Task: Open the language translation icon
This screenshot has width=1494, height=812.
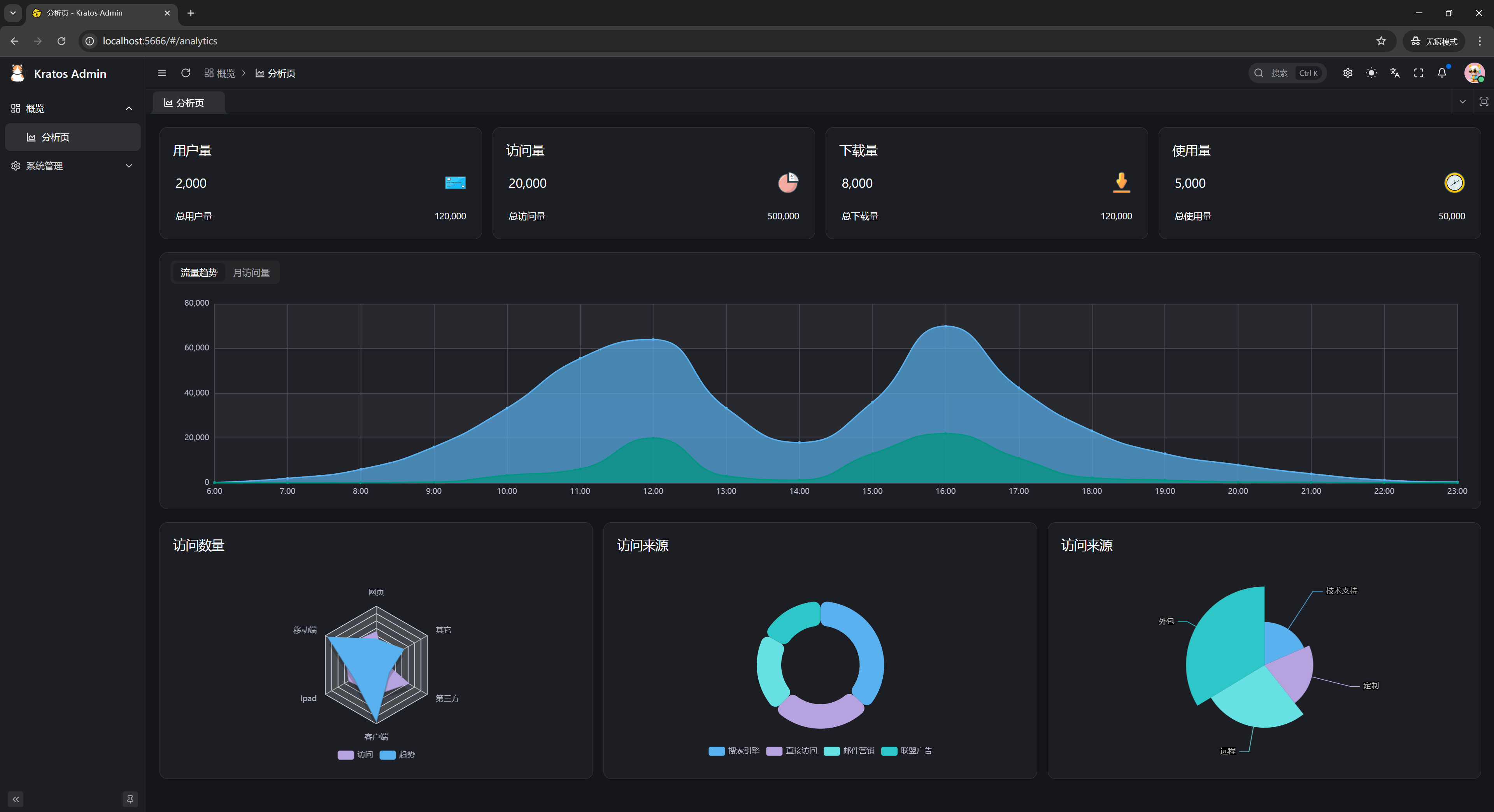Action: [1395, 73]
